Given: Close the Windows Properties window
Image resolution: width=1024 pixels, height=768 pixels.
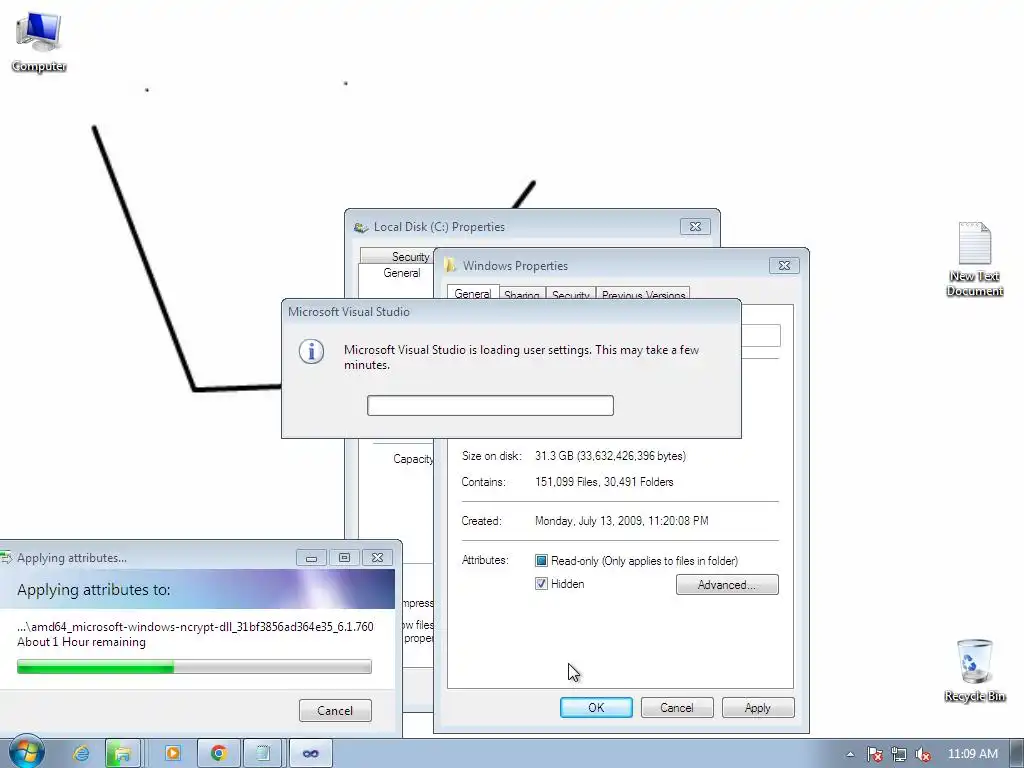Looking at the screenshot, I should pyautogui.click(x=784, y=265).
